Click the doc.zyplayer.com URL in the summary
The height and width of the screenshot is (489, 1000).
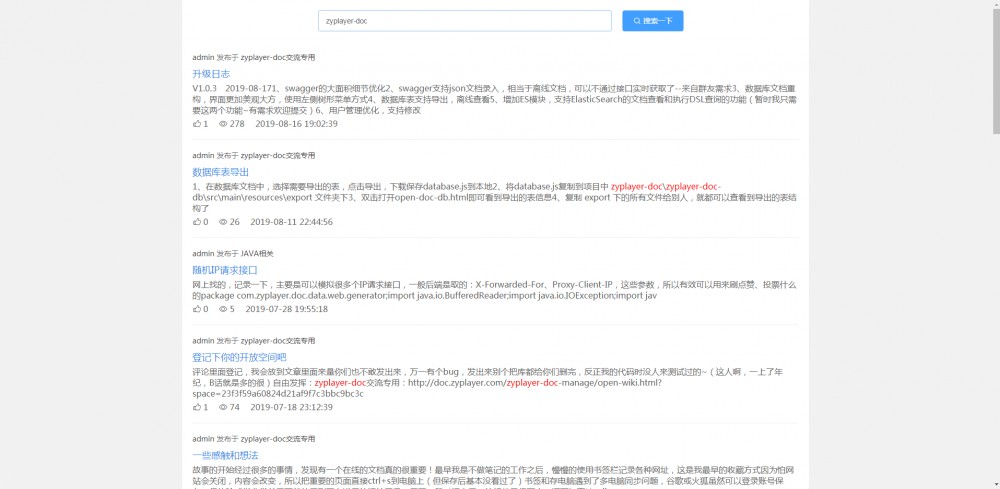[427, 388]
